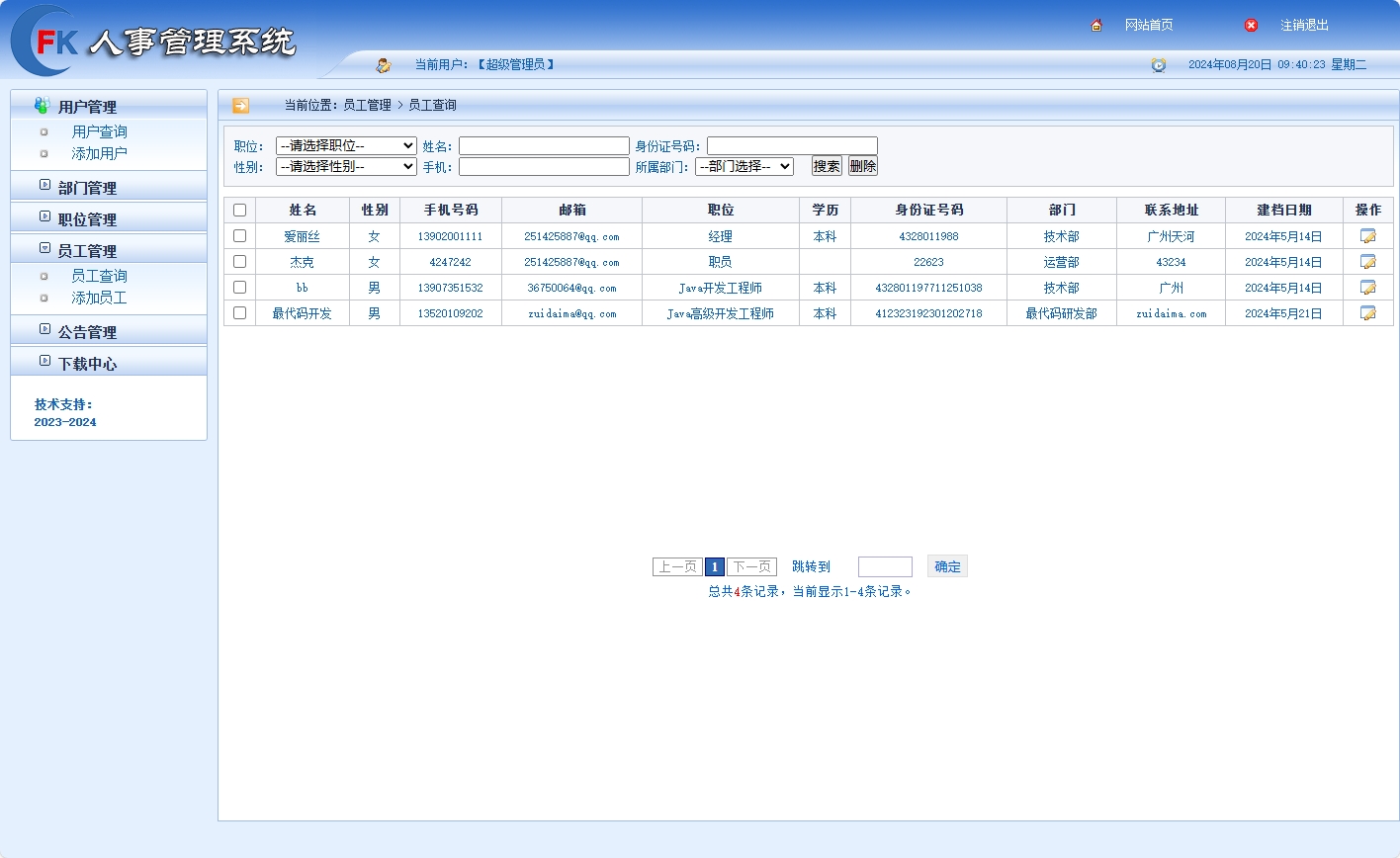This screenshot has width=1400, height=858.
Task: Toggle the select-all checkbox in table header
Action: point(239,210)
